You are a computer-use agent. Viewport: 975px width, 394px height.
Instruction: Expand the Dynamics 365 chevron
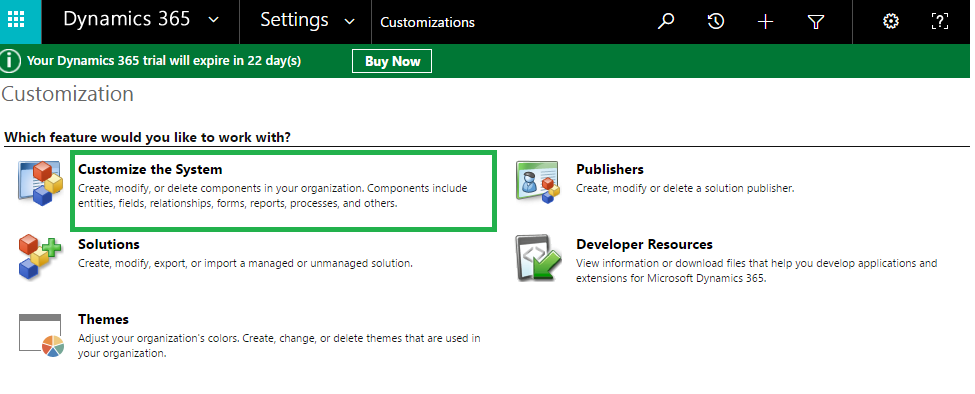[213, 20]
